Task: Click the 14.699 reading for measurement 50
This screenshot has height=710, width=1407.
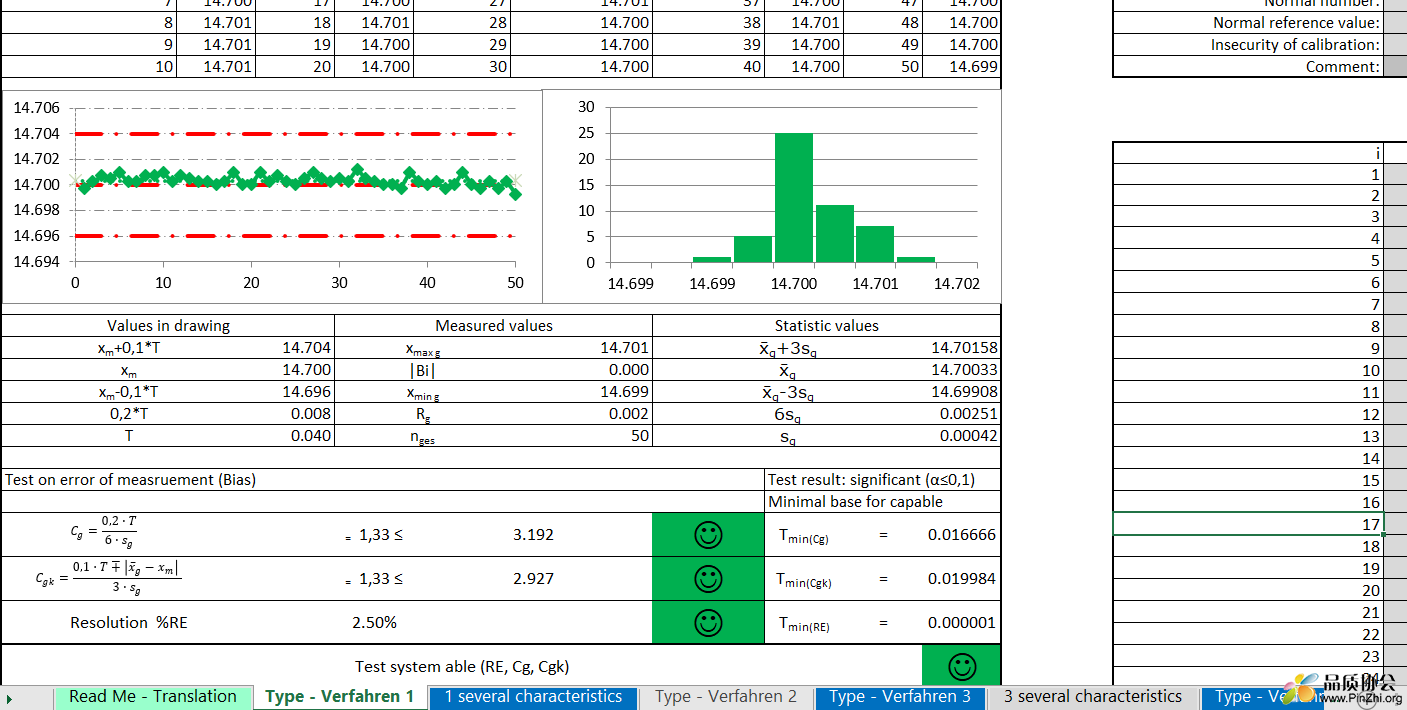Action: 973,67
